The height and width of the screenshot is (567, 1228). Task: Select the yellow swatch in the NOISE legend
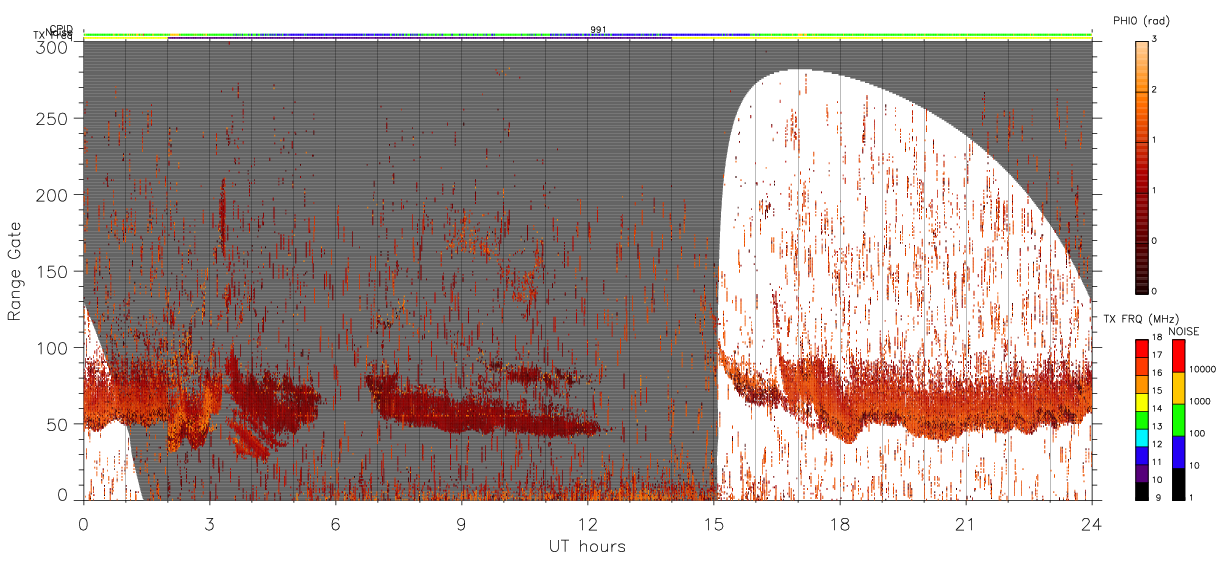pyautogui.click(x=1178, y=388)
